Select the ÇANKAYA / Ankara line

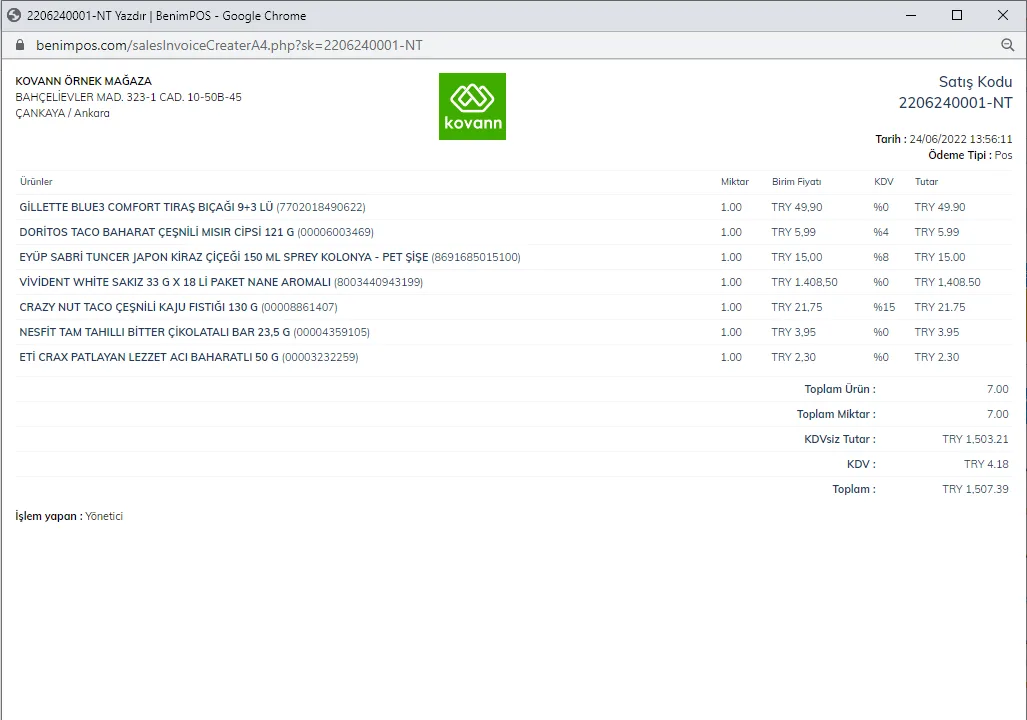click(63, 113)
